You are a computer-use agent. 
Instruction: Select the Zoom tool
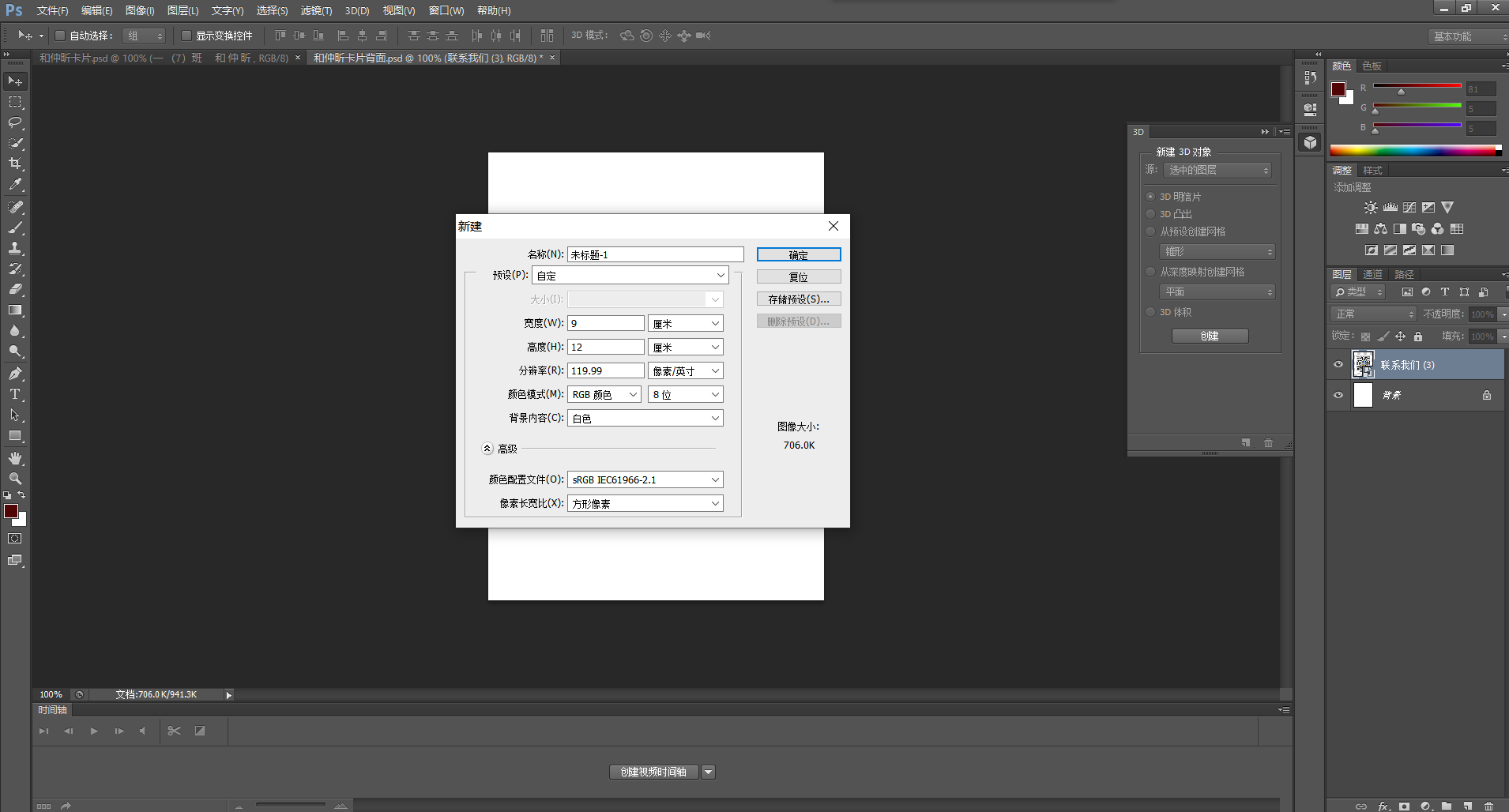(15, 479)
